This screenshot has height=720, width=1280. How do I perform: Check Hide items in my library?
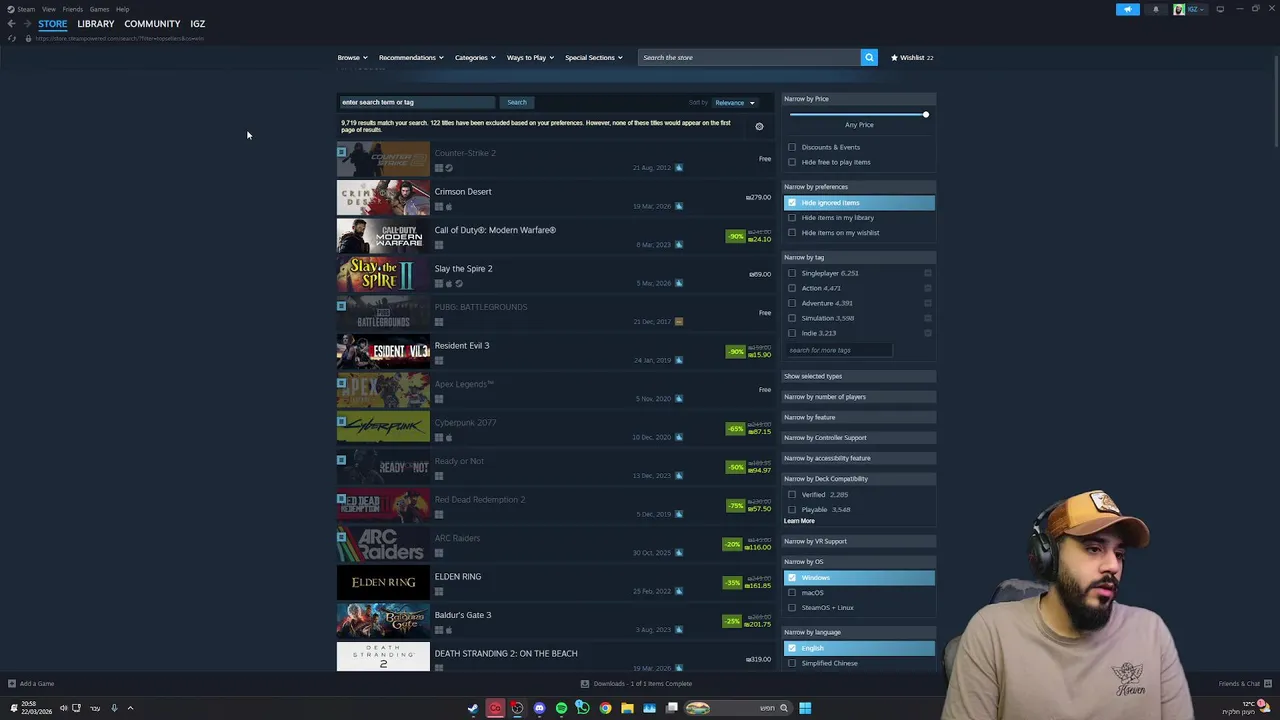(792, 218)
